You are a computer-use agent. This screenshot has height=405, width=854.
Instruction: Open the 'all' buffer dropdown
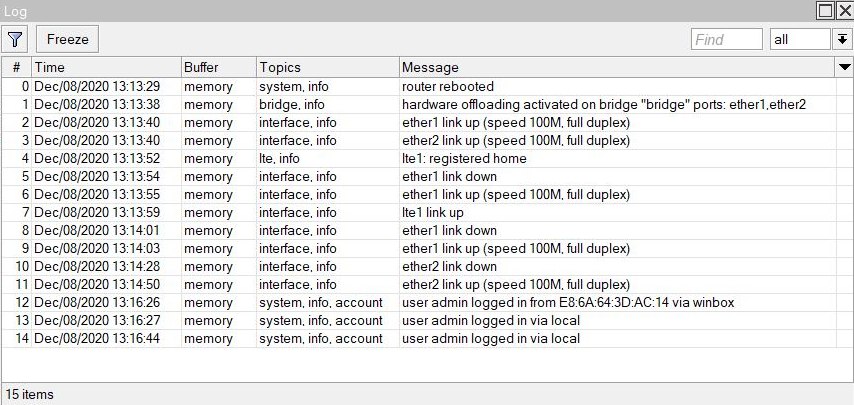point(800,39)
